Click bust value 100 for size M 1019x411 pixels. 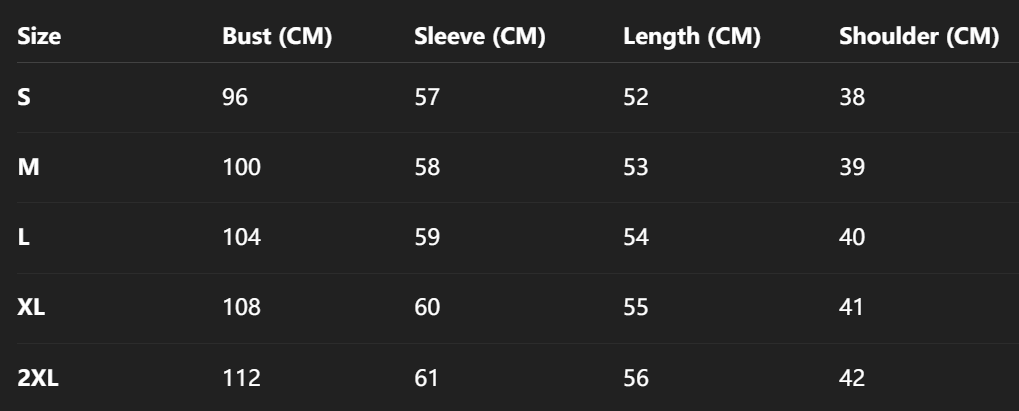pyautogui.click(x=241, y=168)
